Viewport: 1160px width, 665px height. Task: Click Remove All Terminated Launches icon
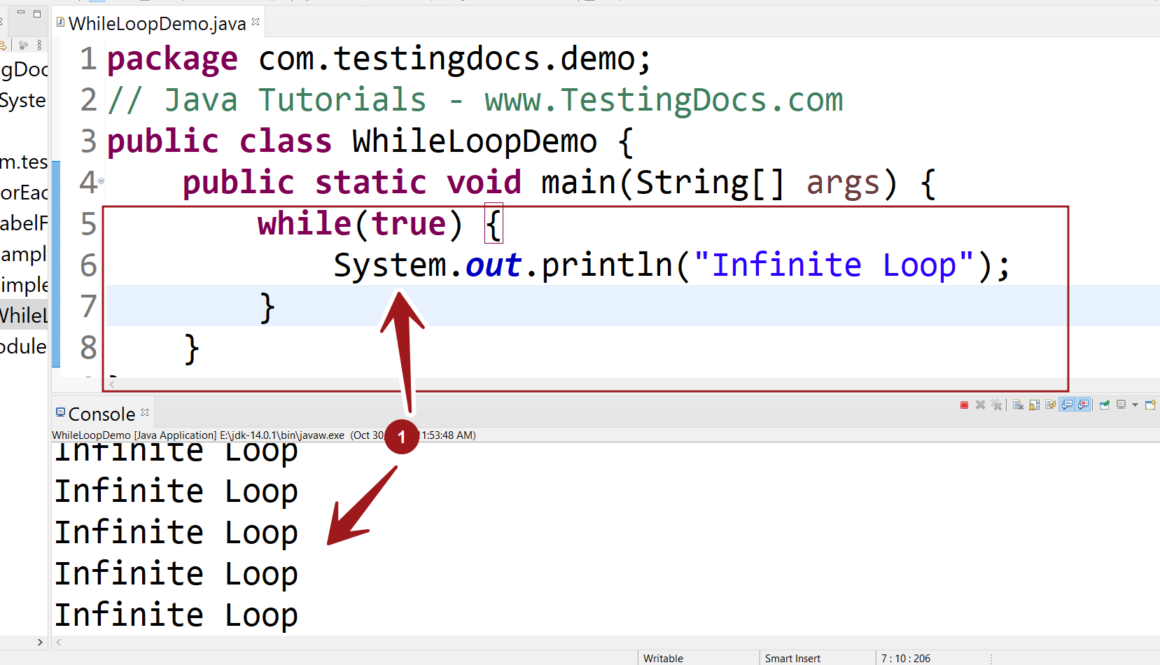[x=996, y=405]
